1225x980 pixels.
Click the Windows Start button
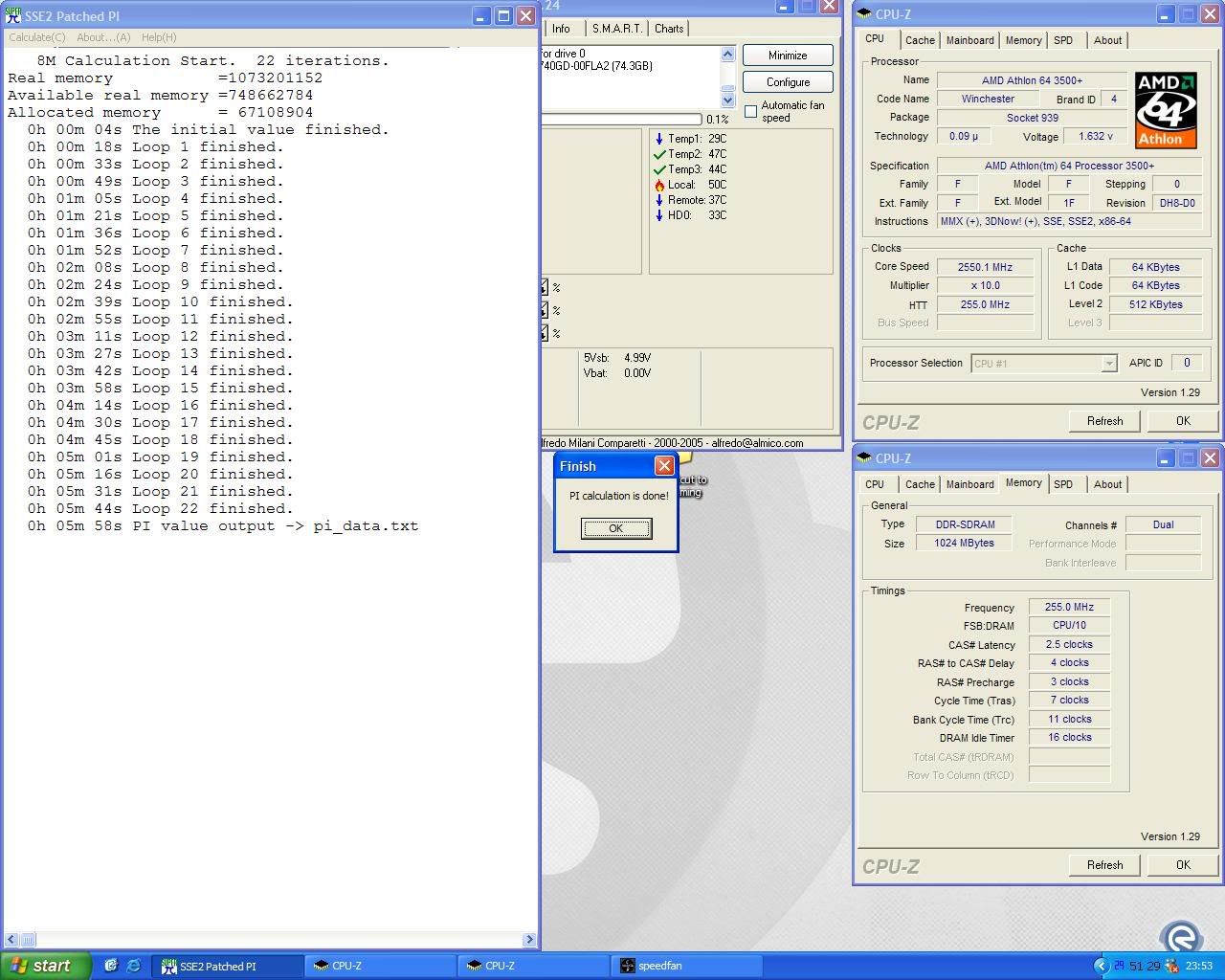point(46,966)
